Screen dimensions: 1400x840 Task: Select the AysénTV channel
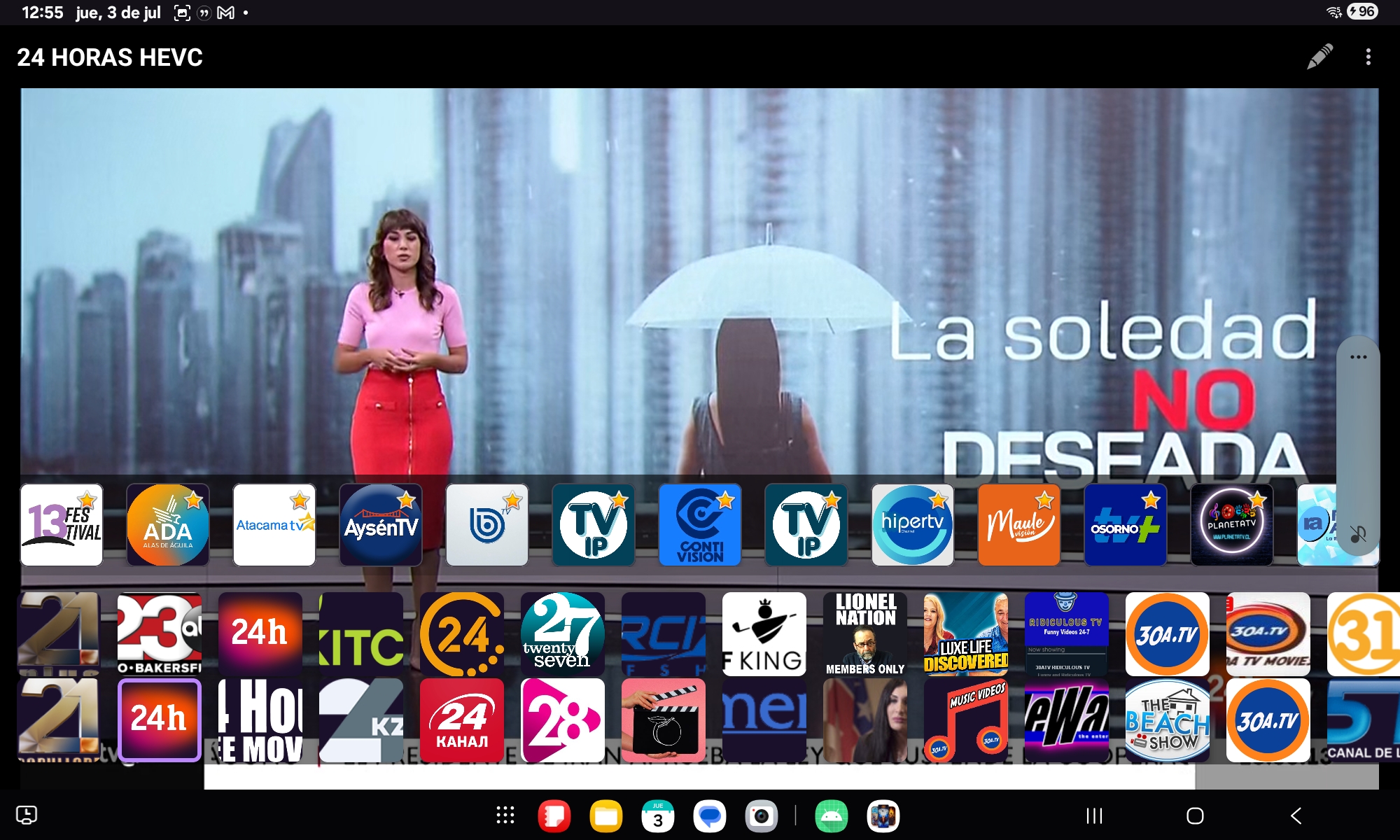pos(381,525)
